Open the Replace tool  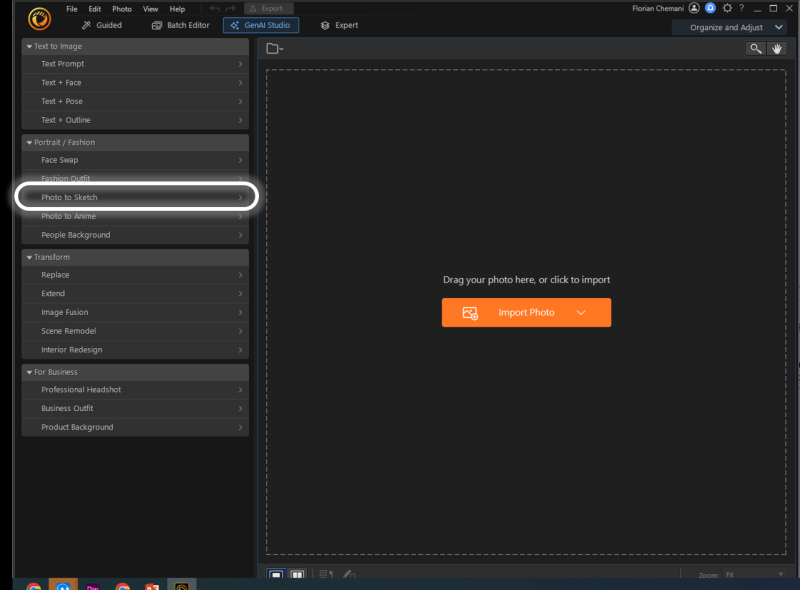pos(135,275)
